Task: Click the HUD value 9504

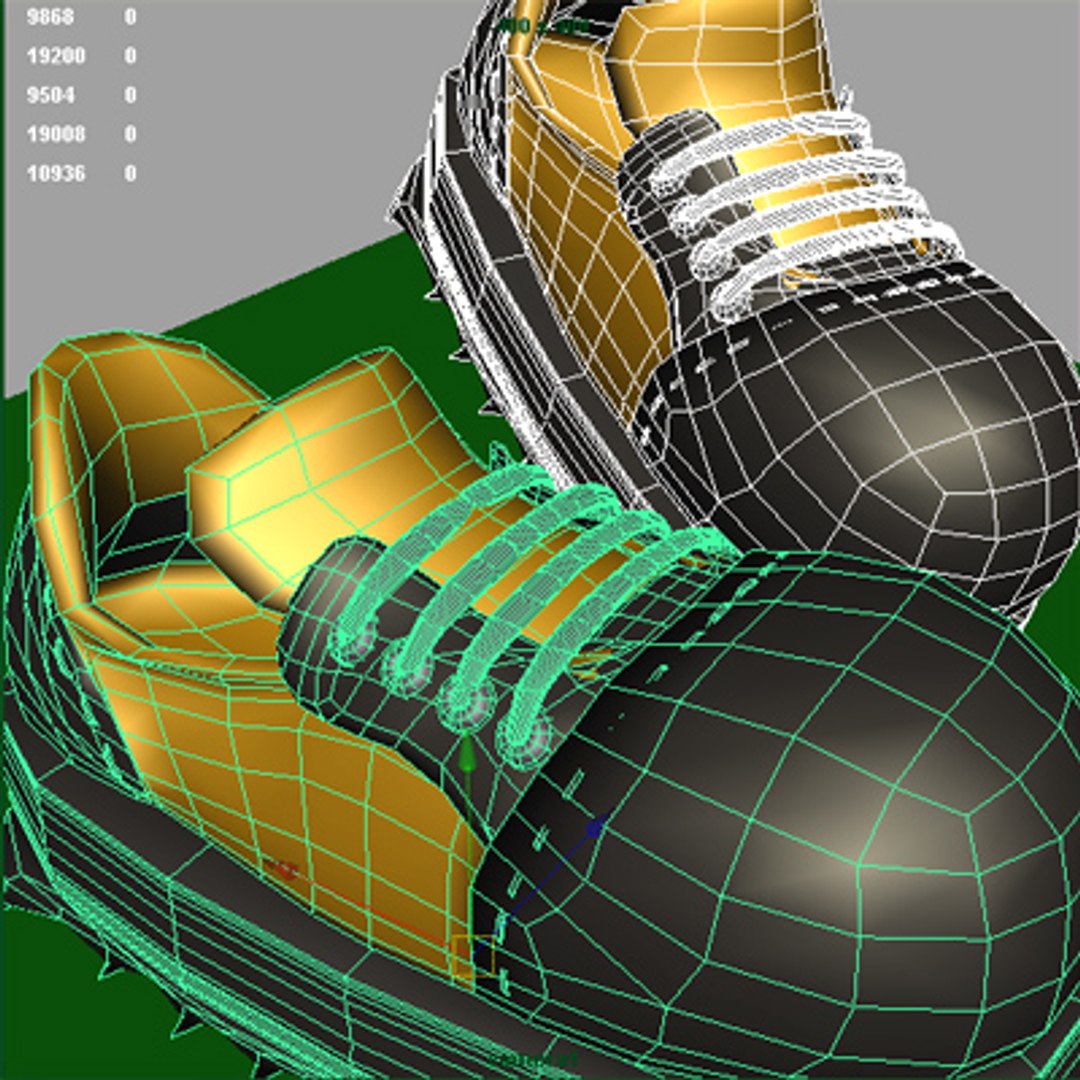Action: 50,95
